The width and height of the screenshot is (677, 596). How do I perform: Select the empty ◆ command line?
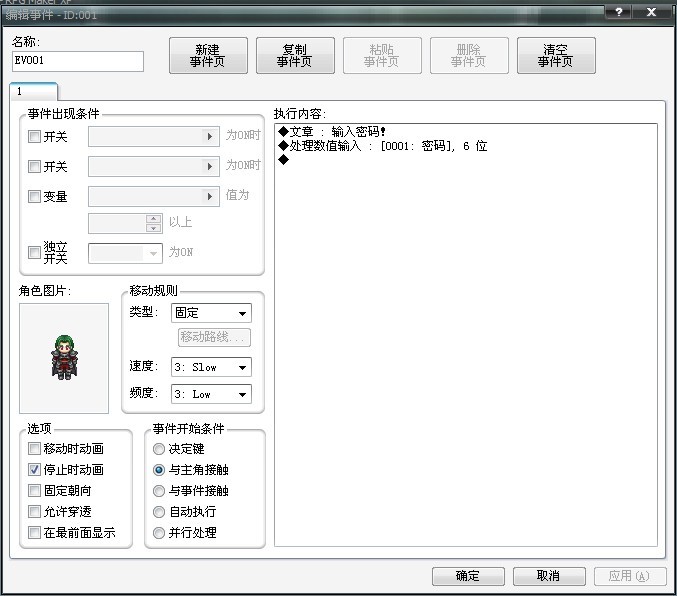tap(465, 160)
